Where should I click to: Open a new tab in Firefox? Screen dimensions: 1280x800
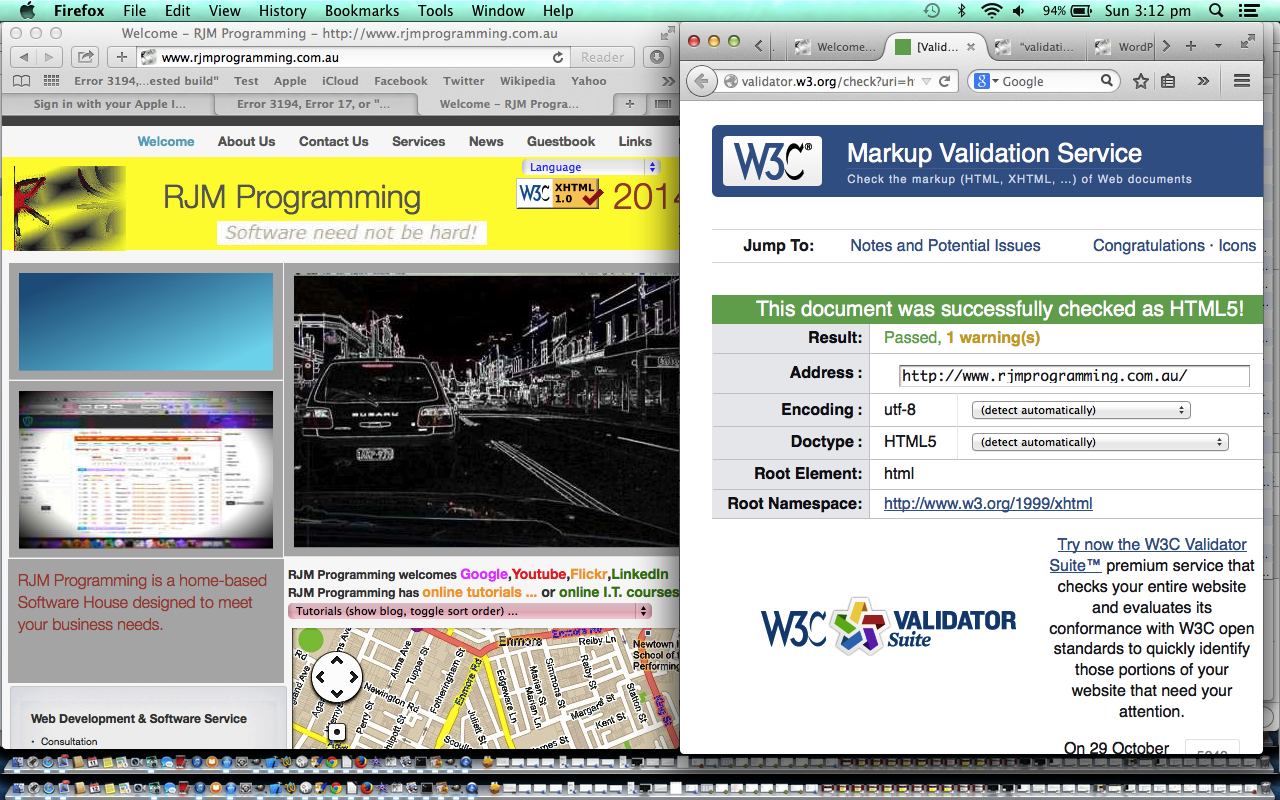pyautogui.click(x=1191, y=46)
